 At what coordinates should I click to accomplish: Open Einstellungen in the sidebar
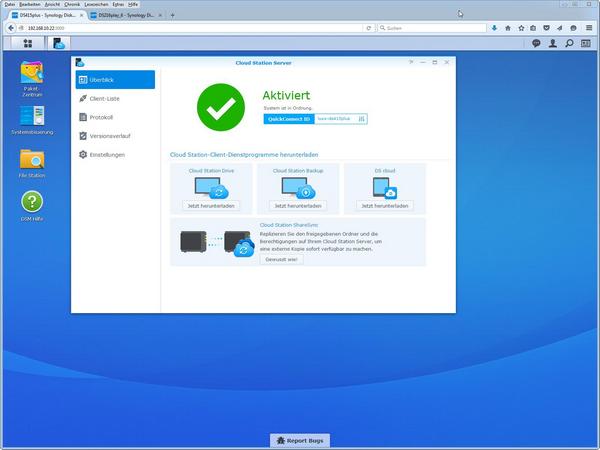tap(115, 155)
